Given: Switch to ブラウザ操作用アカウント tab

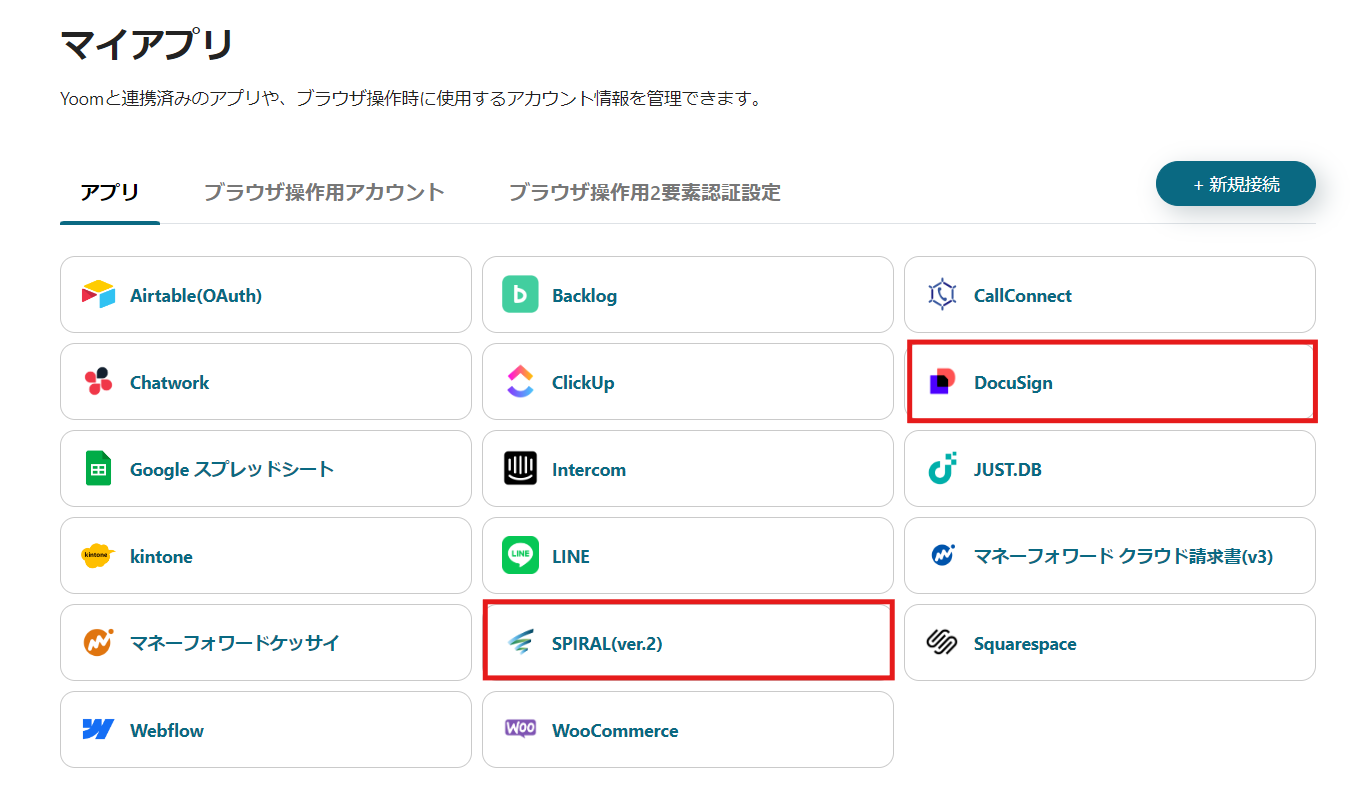Looking at the screenshot, I should [x=324, y=193].
